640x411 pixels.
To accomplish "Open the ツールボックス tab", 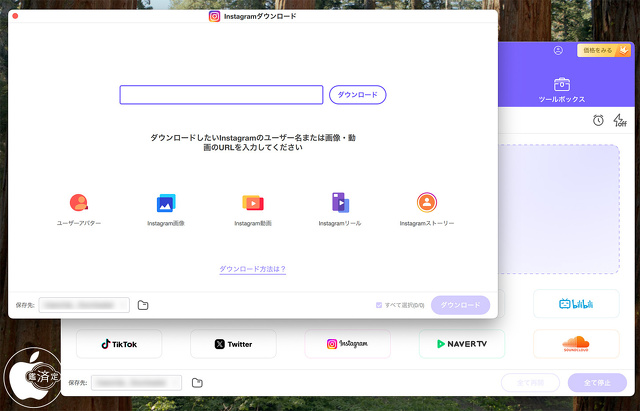I will point(561,89).
